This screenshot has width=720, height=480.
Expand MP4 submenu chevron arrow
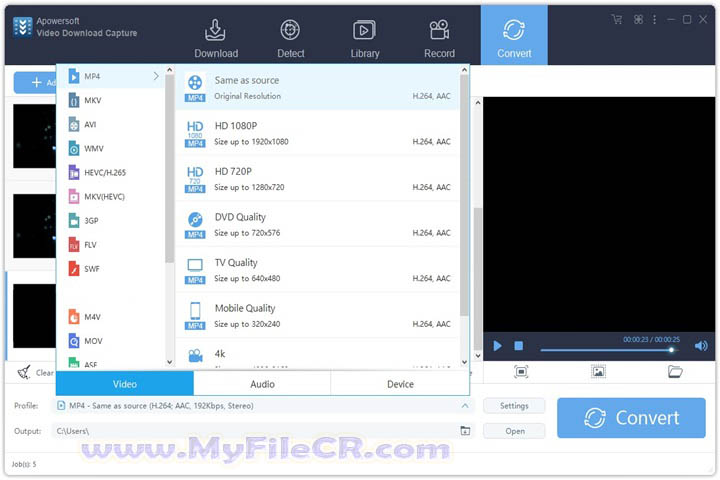click(x=156, y=76)
